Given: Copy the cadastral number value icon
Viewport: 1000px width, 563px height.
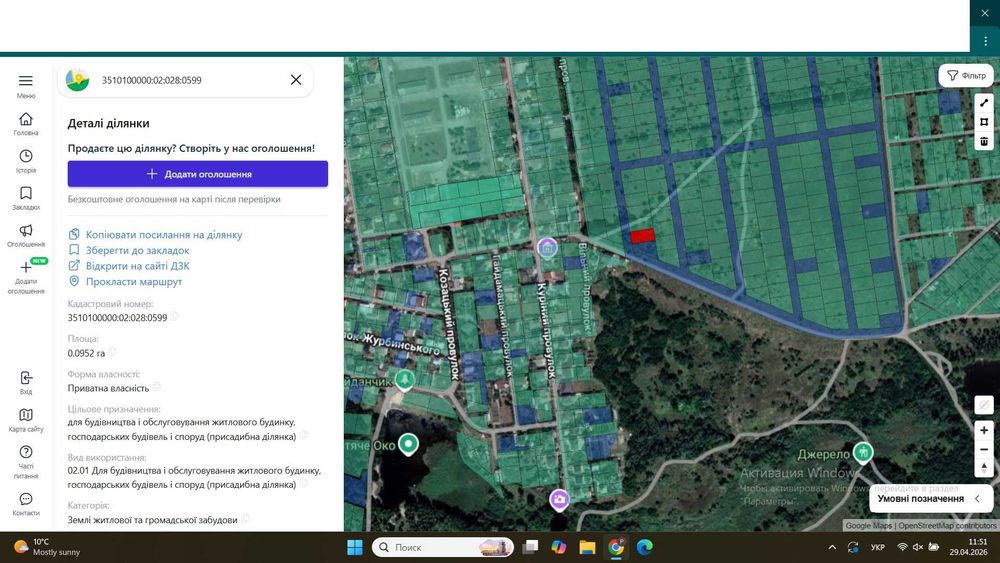Looking at the screenshot, I should [x=175, y=316].
